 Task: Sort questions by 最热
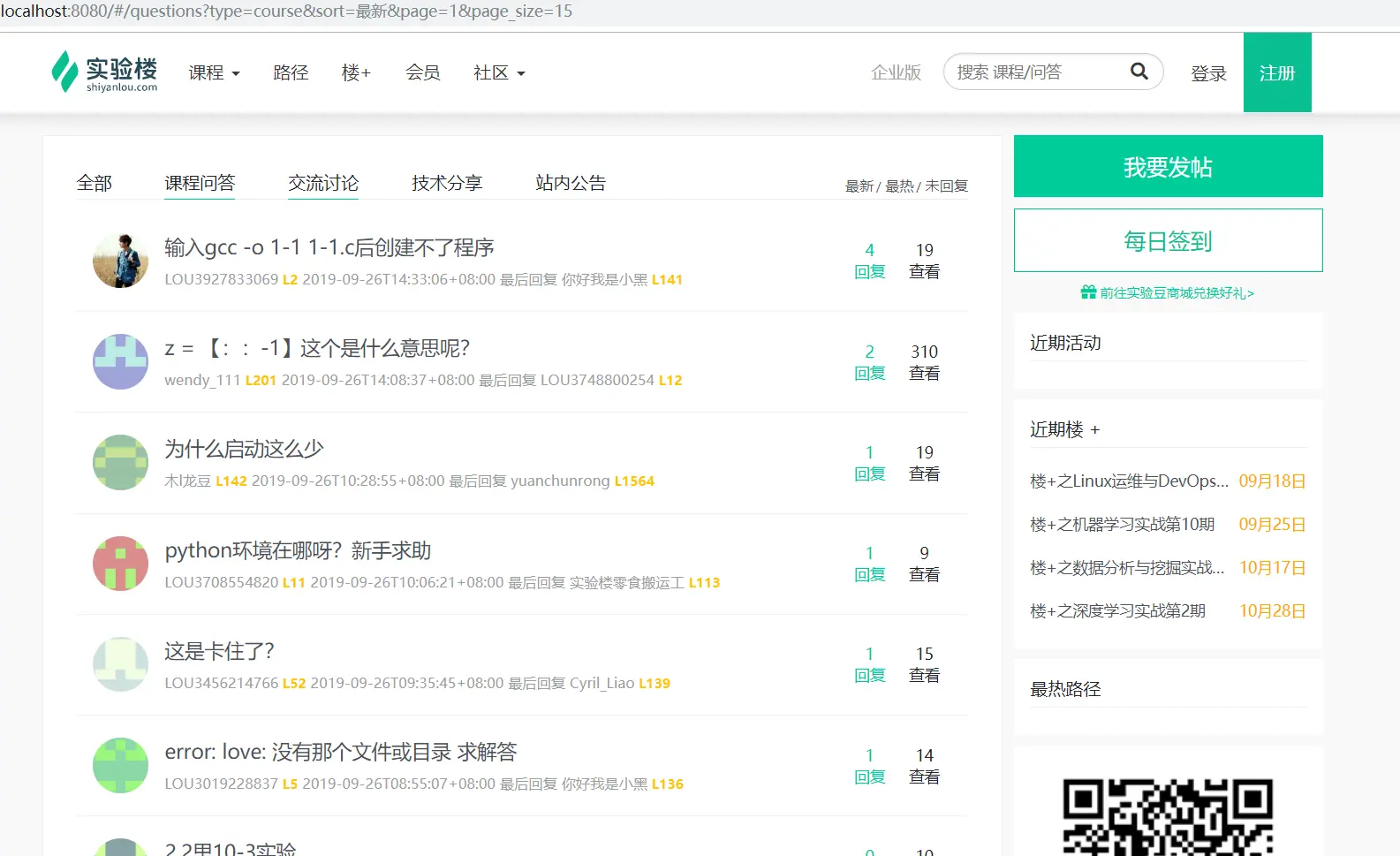[x=899, y=186]
